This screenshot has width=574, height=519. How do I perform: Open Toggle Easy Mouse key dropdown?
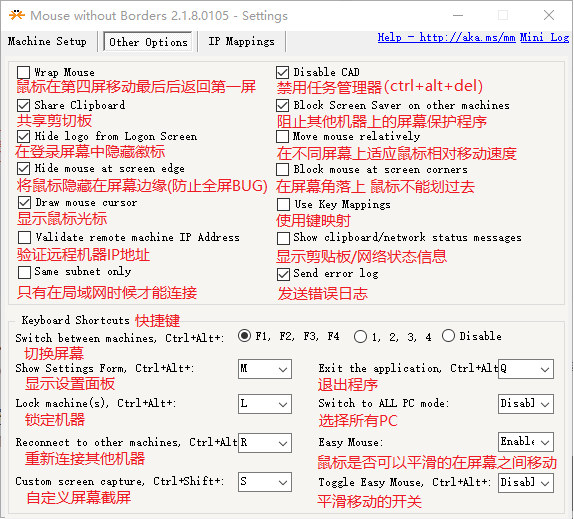tap(526, 482)
